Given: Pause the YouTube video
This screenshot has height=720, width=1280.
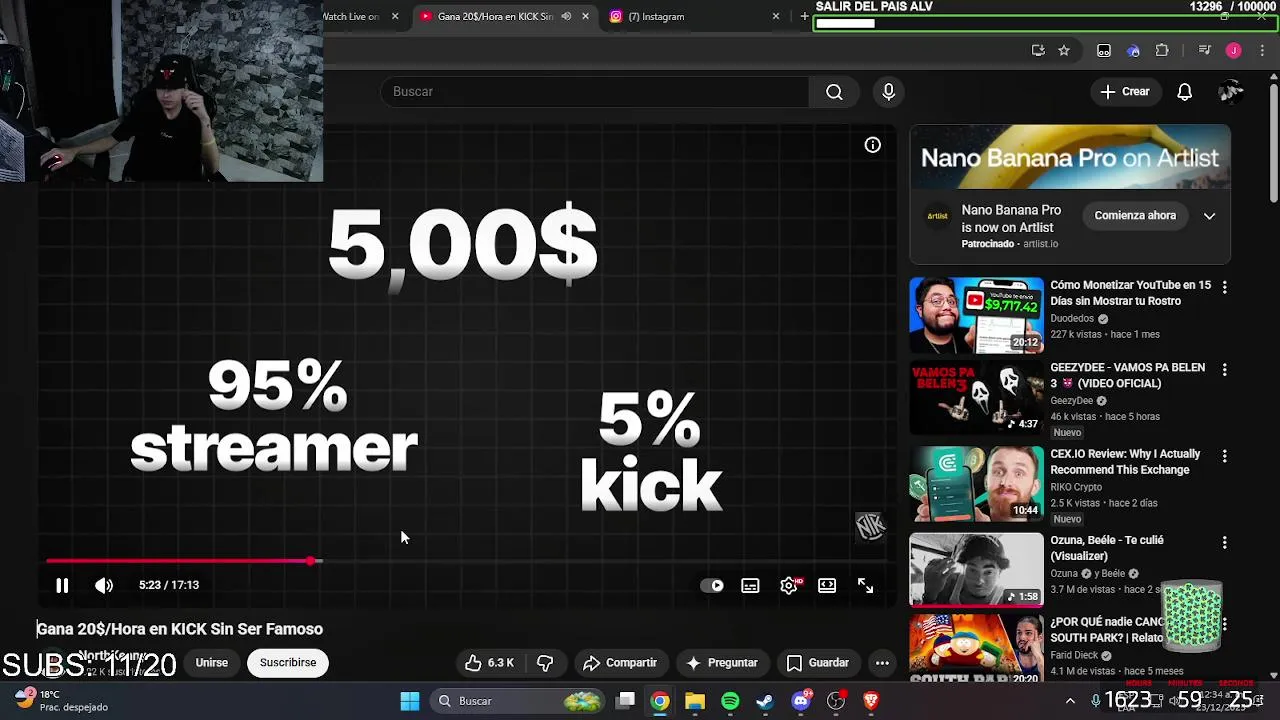Looking at the screenshot, I should click(x=62, y=585).
